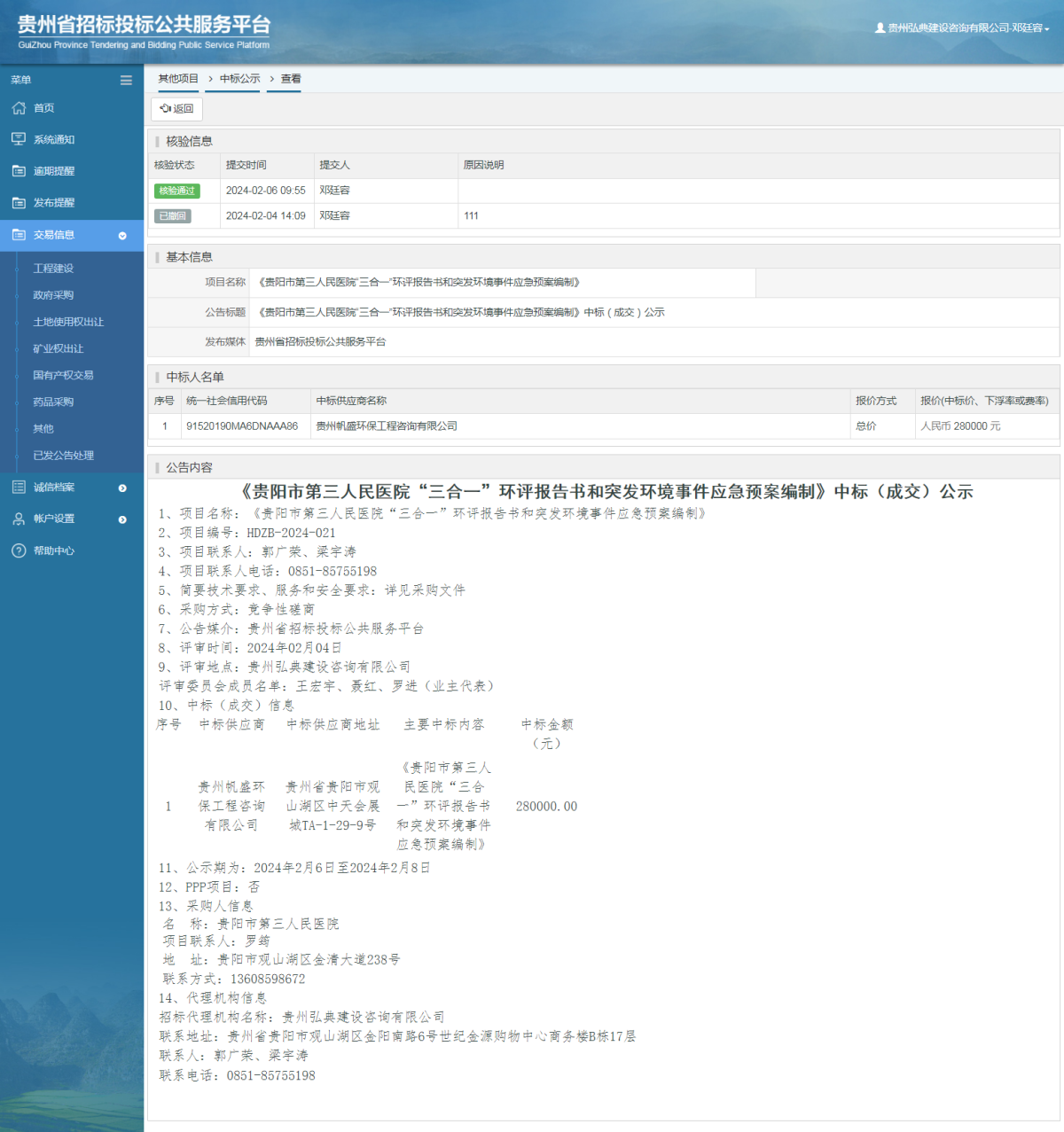The height and width of the screenshot is (1132, 1064).
Task: Expand the 诚信档案 section arrow
Action: (122, 488)
